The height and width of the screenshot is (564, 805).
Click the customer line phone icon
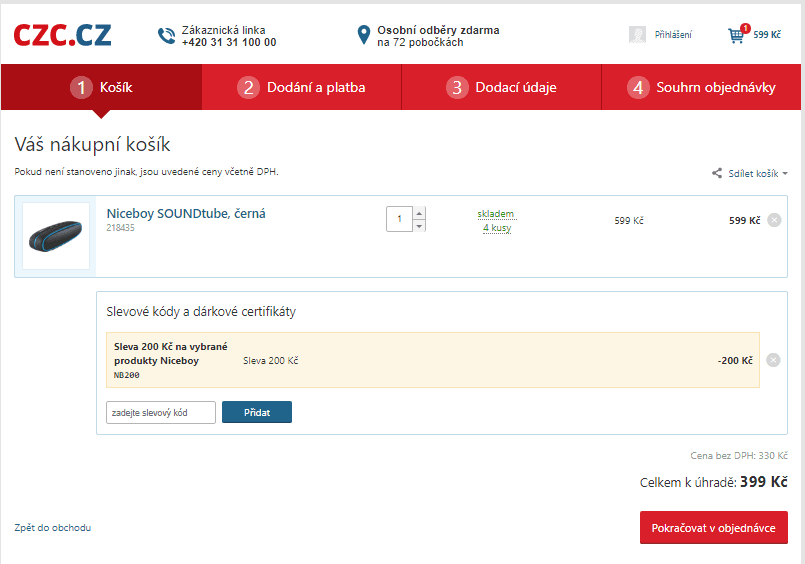pyautogui.click(x=166, y=35)
